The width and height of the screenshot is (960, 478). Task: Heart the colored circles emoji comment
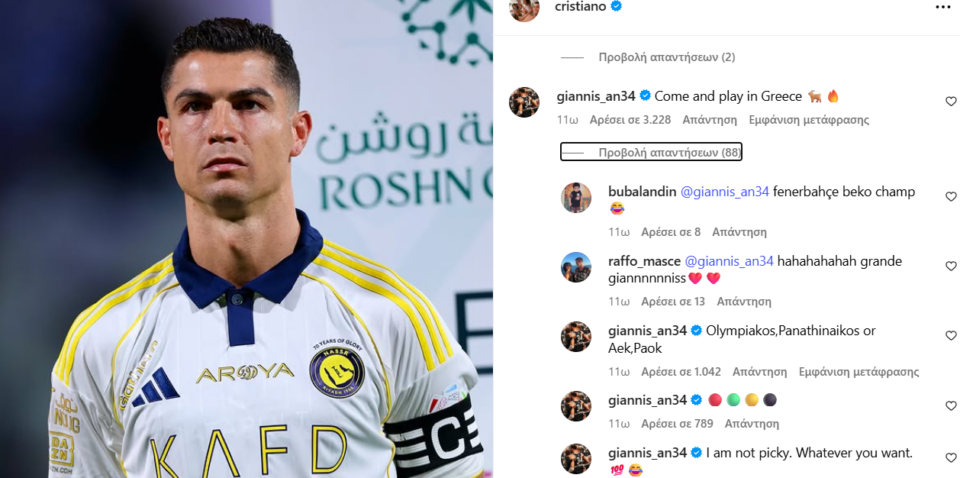coord(951,406)
